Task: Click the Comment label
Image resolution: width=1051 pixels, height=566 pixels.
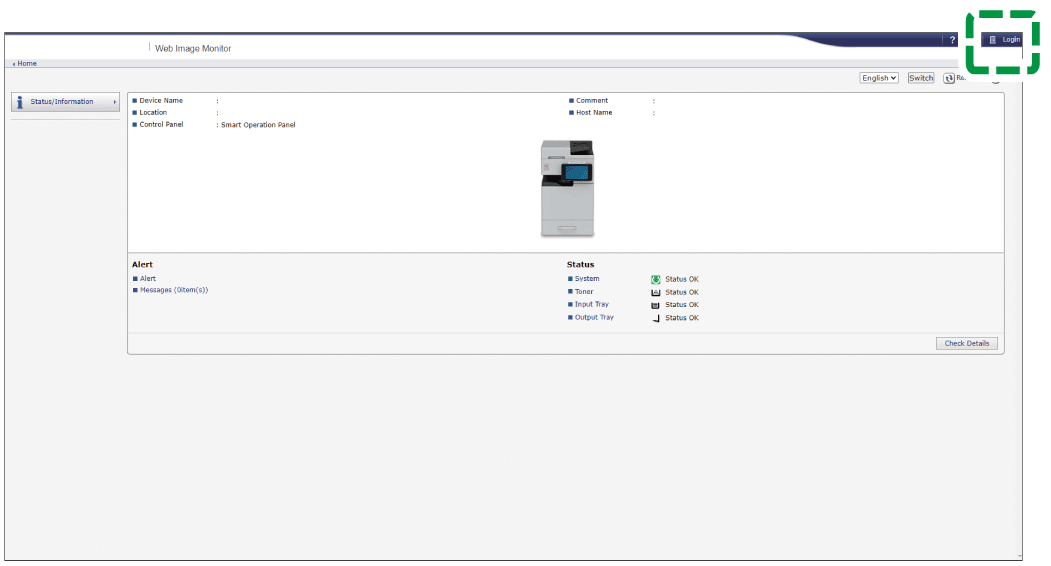Action: [592, 101]
